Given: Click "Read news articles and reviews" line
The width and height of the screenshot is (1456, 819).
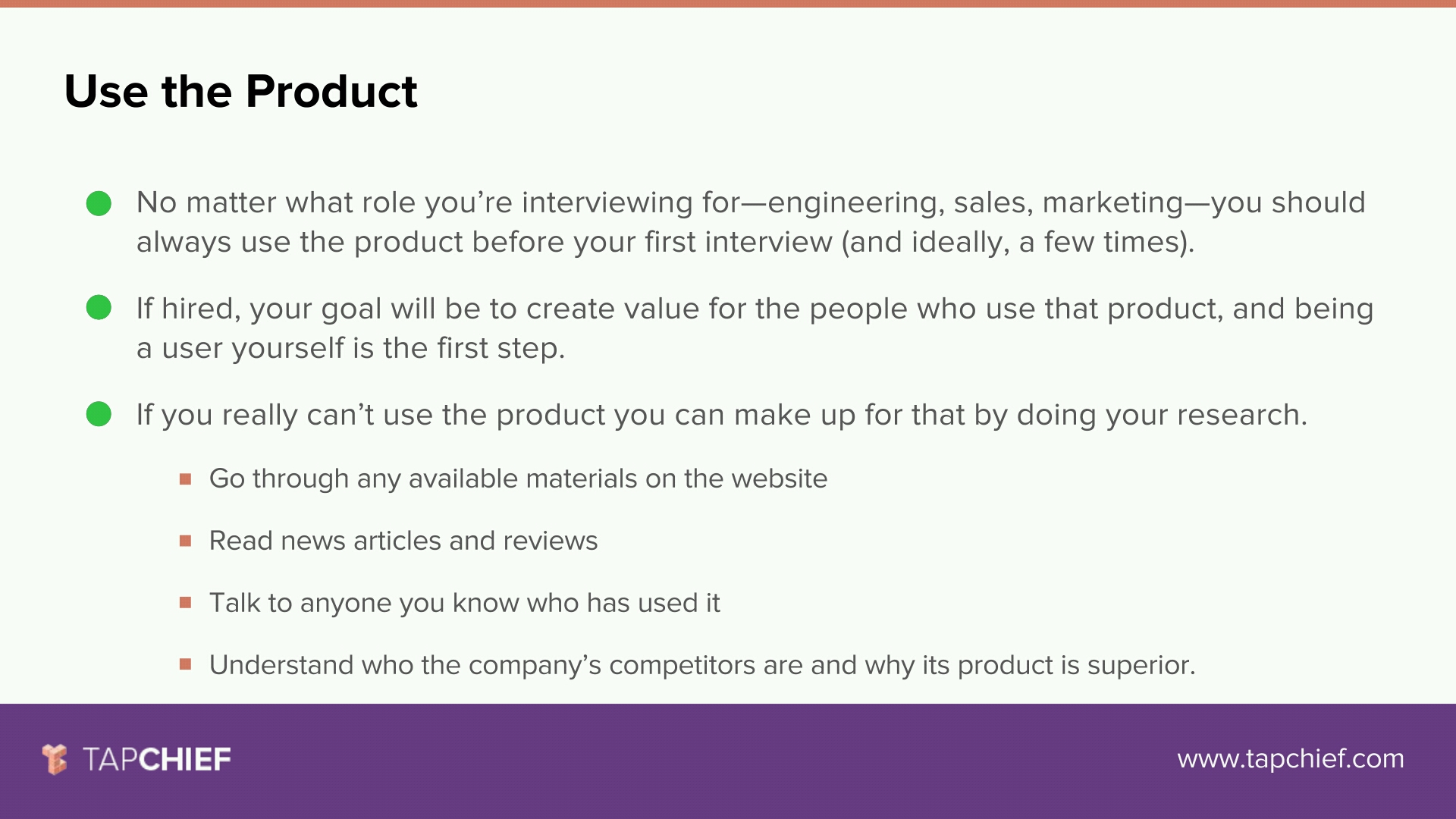Looking at the screenshot, I should pos(403,541).
